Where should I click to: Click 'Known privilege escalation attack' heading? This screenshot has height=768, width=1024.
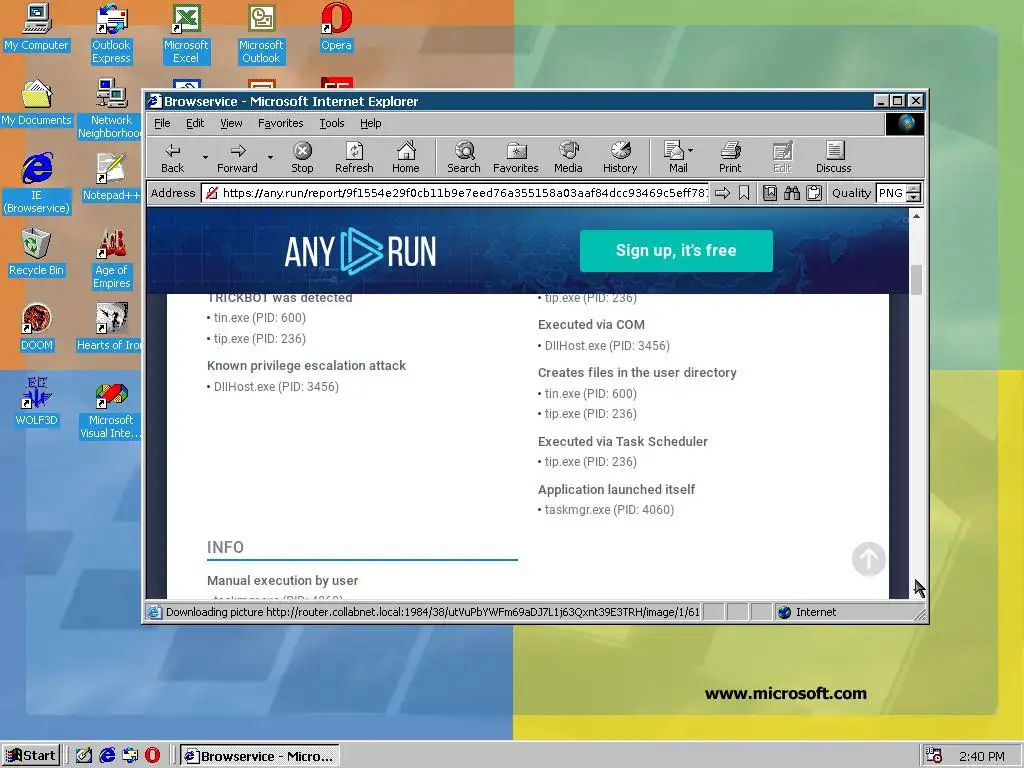306,366
